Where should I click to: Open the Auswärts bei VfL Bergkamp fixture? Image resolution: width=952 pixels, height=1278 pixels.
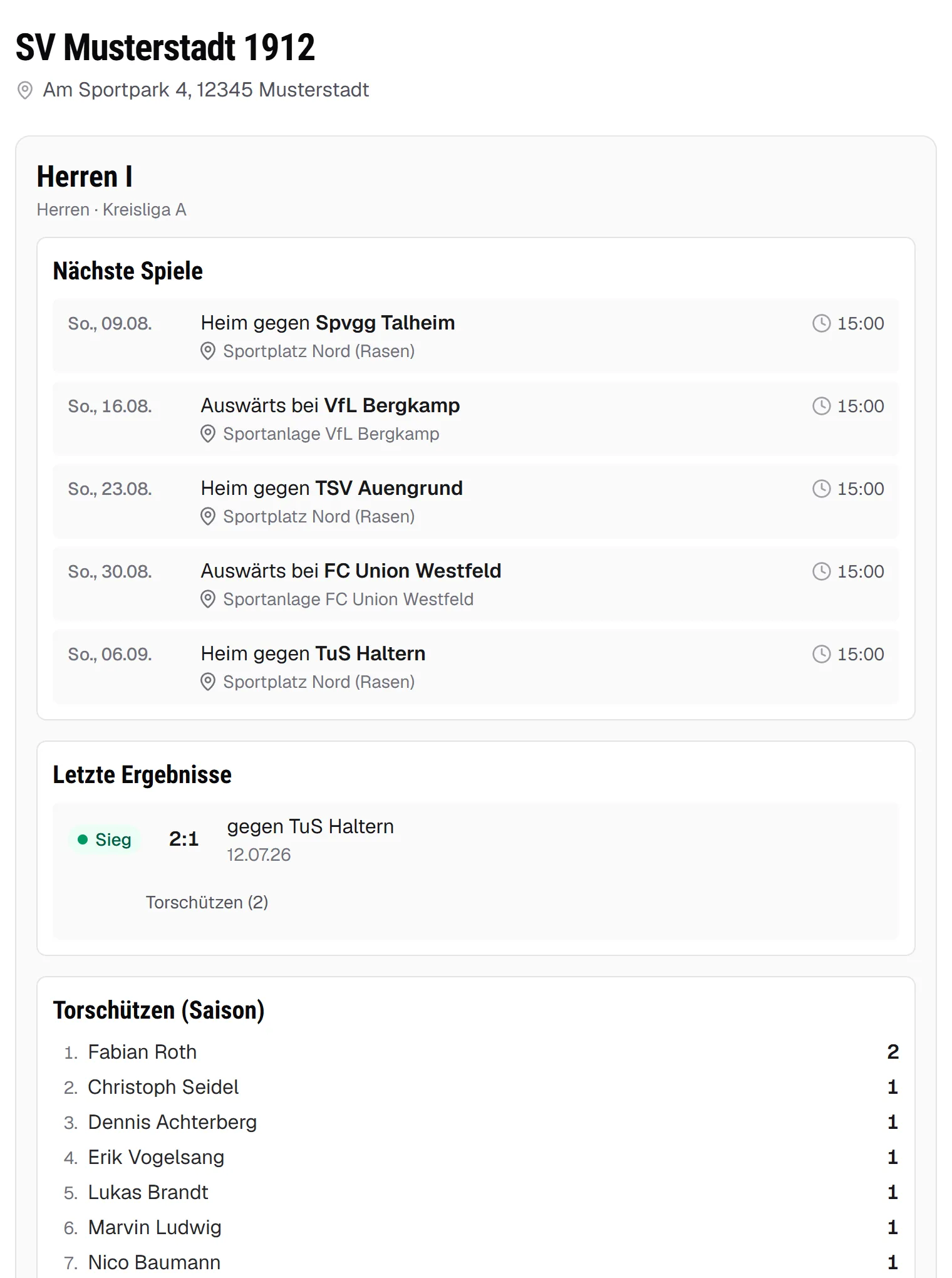[476, 418]
